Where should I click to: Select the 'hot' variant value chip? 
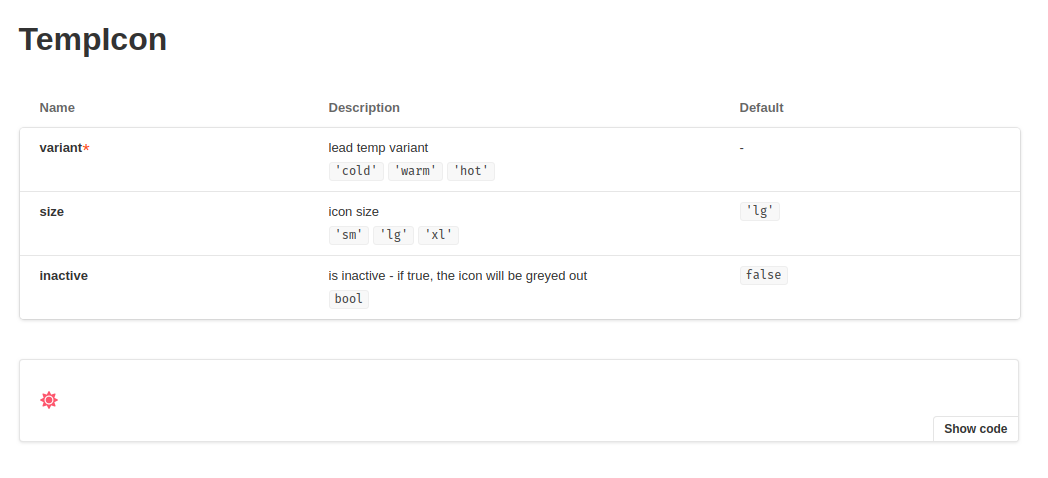pos(471,171)
